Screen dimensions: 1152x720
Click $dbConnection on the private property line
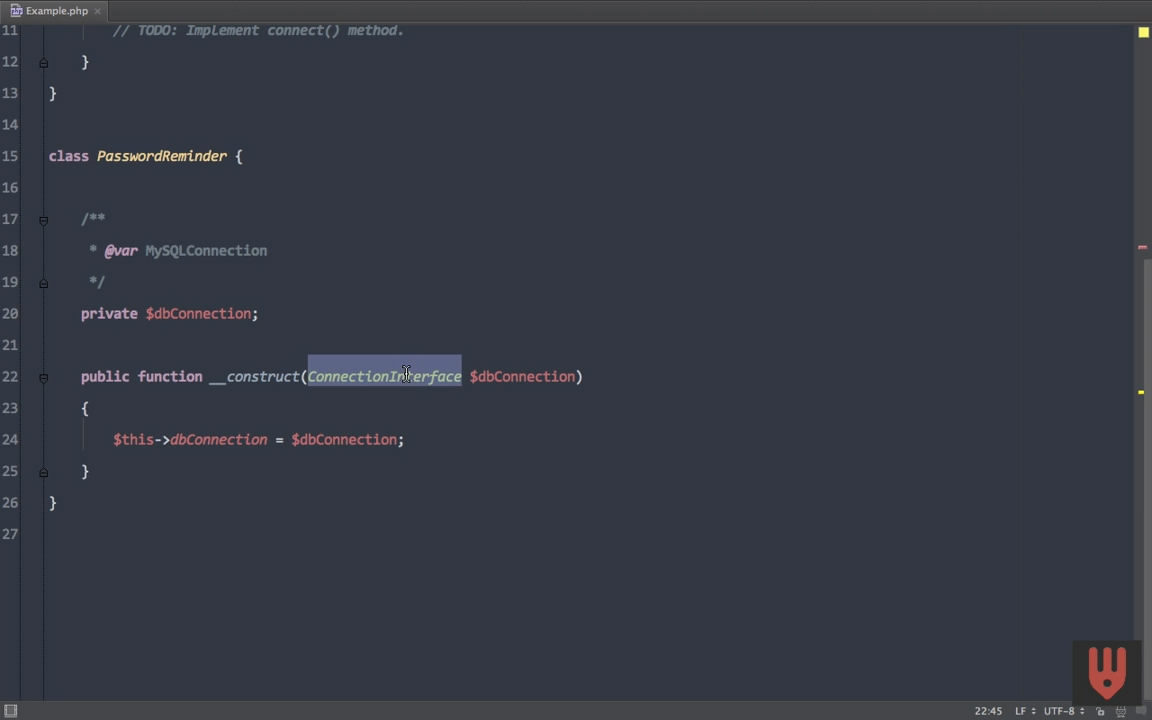pos(198,314)
